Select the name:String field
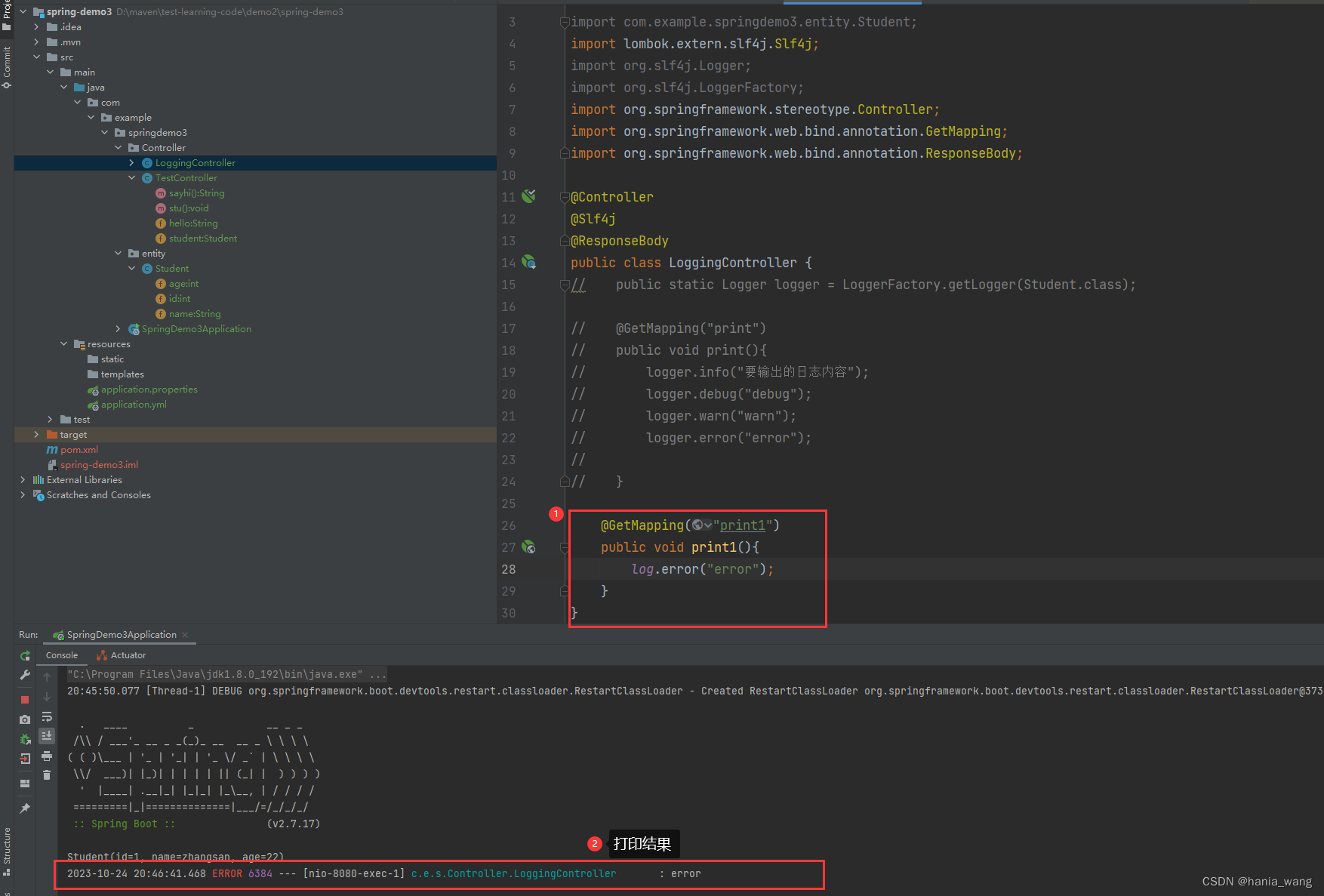 pyautogui.click(x=195, y=314)
